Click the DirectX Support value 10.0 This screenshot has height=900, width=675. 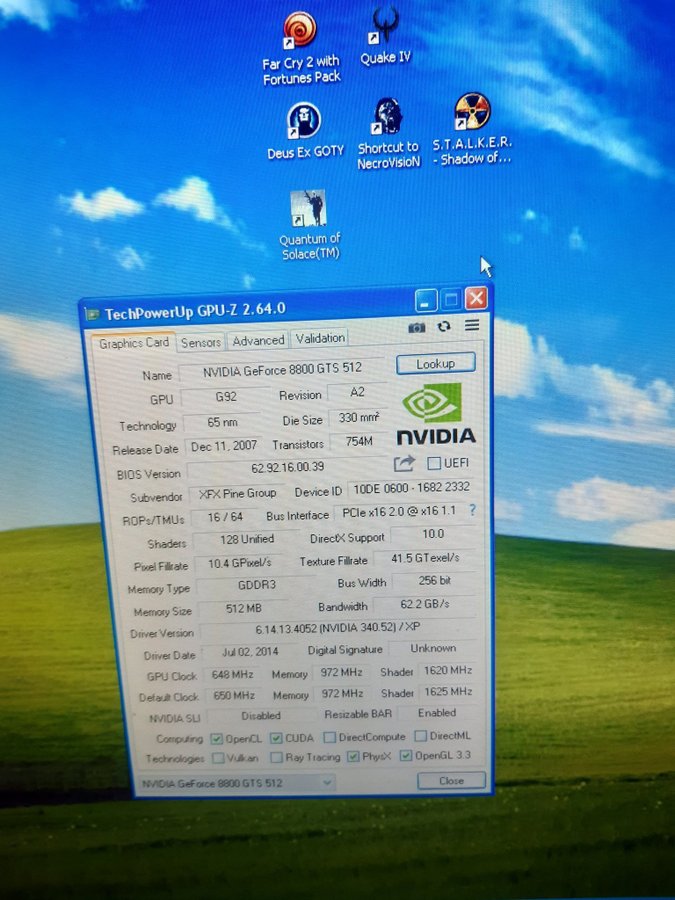pos(433,534)
